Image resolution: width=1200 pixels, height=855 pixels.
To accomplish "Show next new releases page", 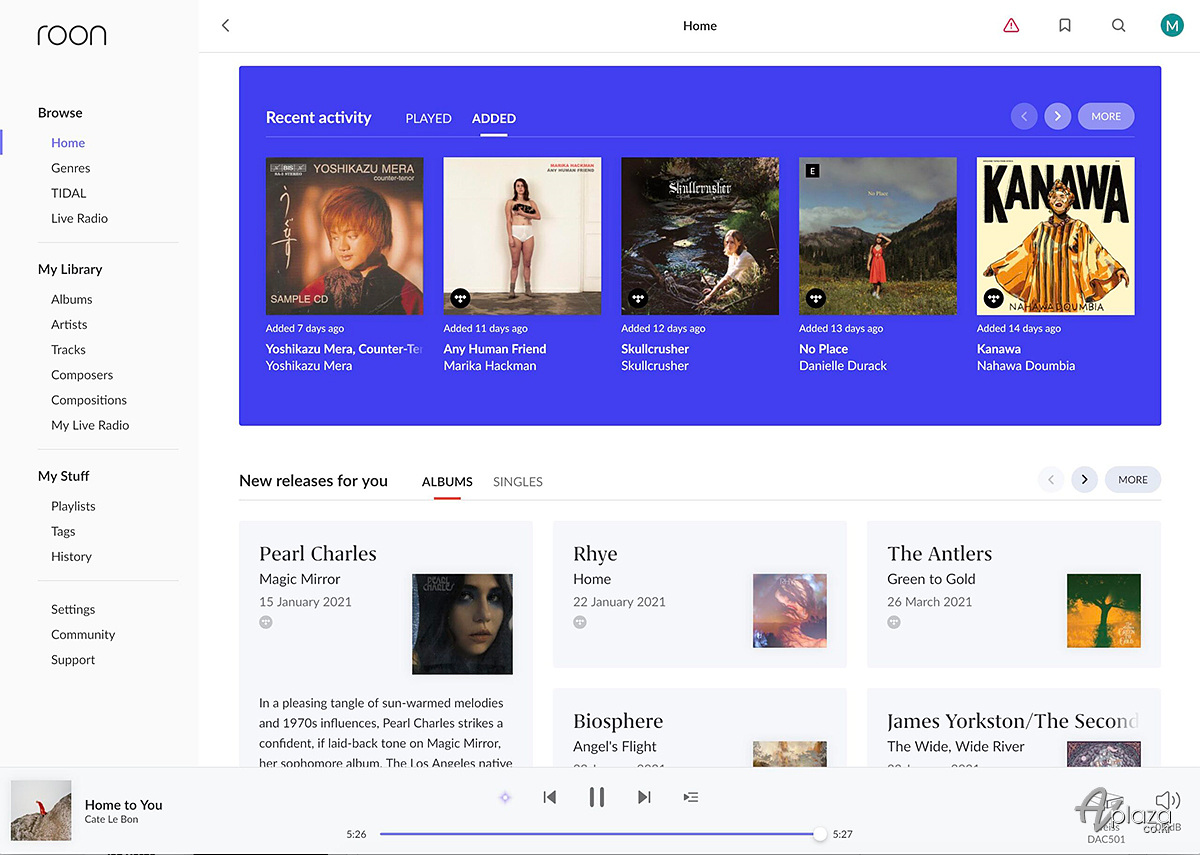I will 1085,480.
